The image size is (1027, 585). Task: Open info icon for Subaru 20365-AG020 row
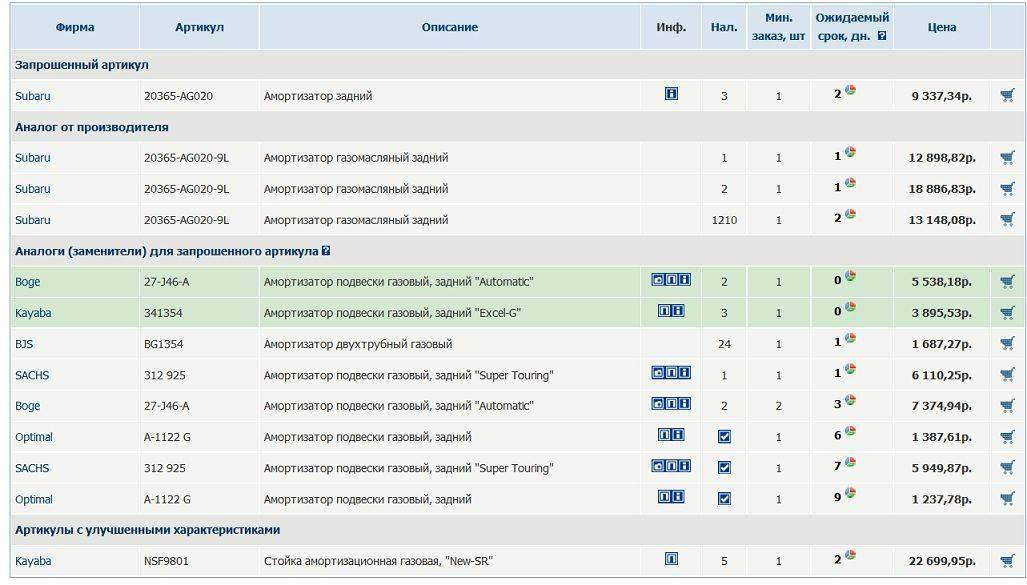[671, 94]
